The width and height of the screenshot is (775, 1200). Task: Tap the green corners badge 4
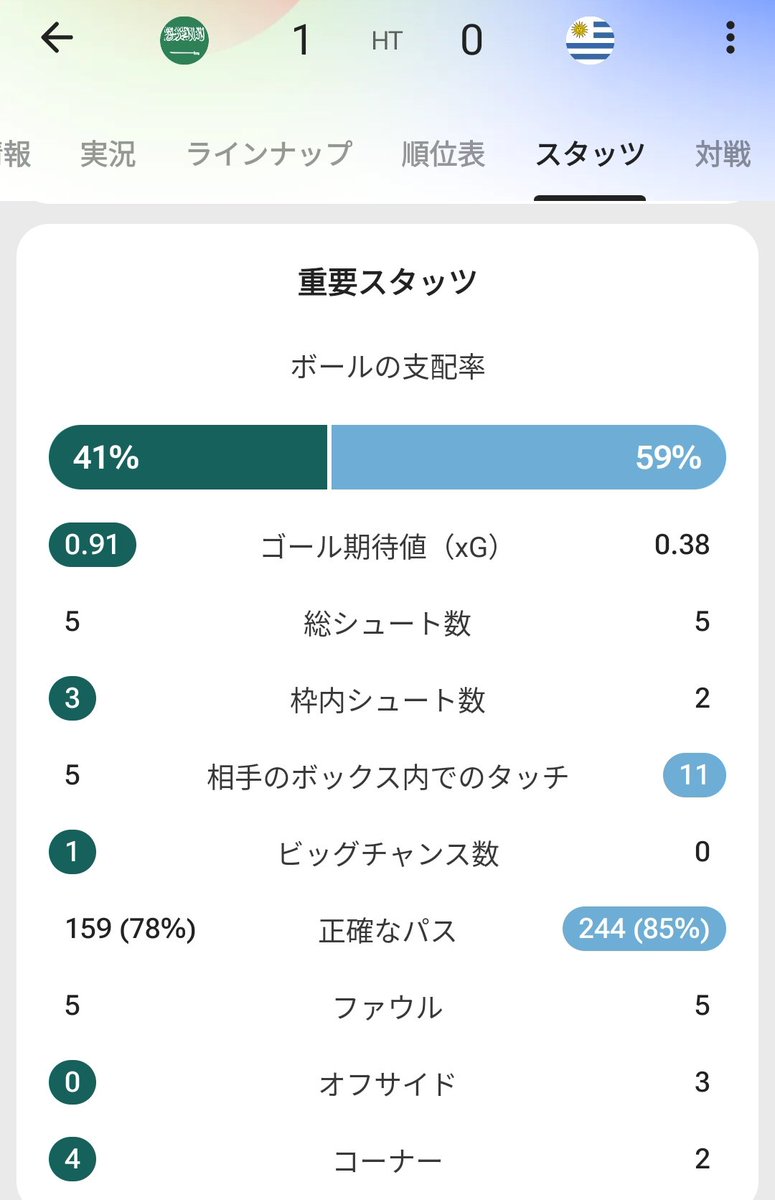tap(72, 1160)
